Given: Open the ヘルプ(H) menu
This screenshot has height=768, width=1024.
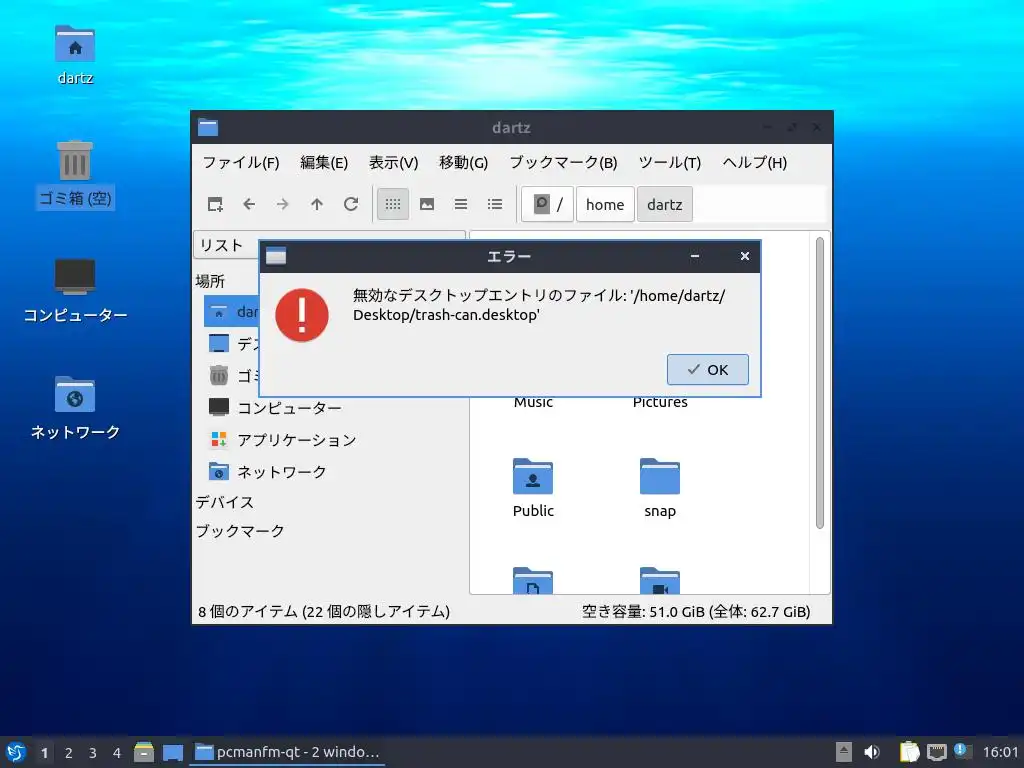Looking at the screenshot, I should [x=754, y=163].
